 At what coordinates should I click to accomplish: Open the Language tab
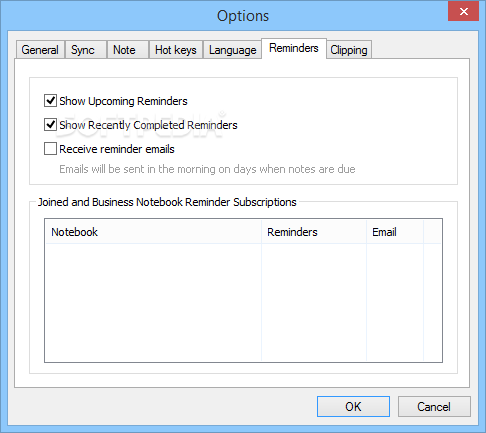[x=232, y=50]
